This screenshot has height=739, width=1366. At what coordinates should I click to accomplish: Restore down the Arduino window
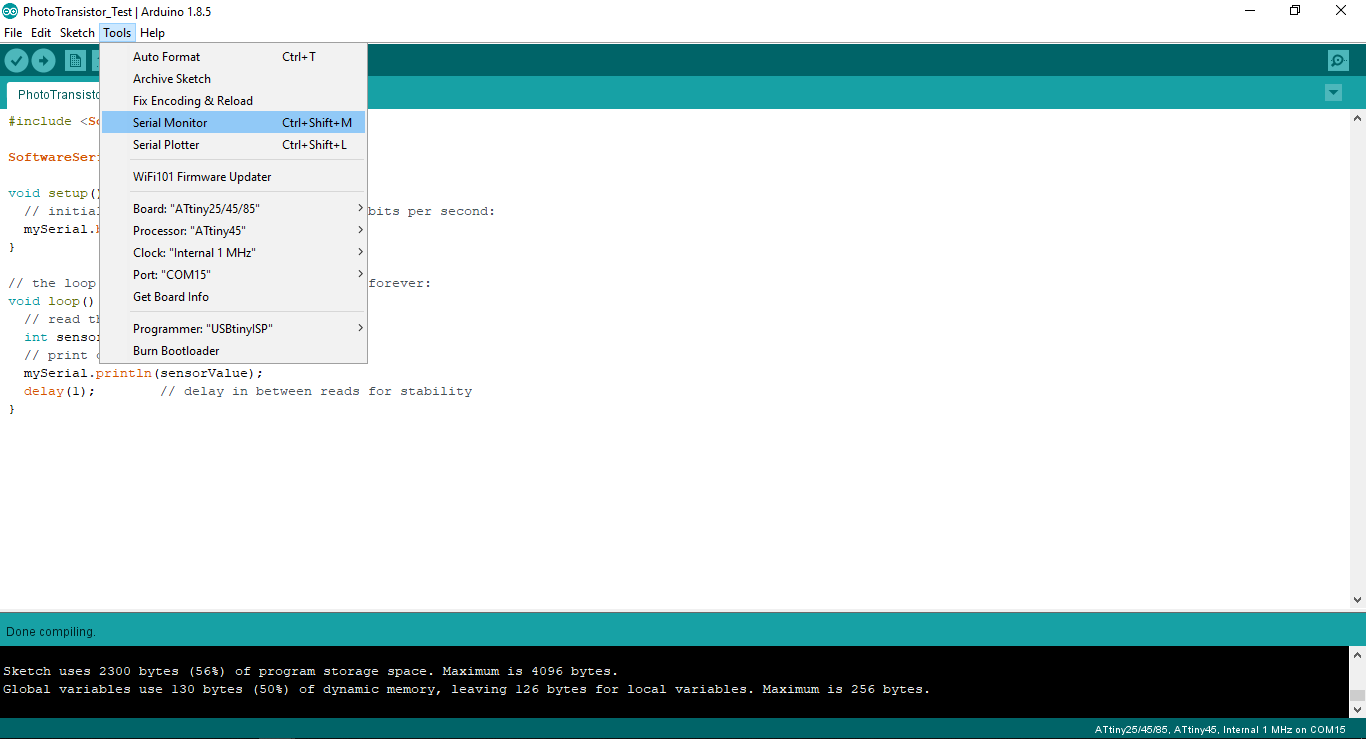click(1296, 11)
